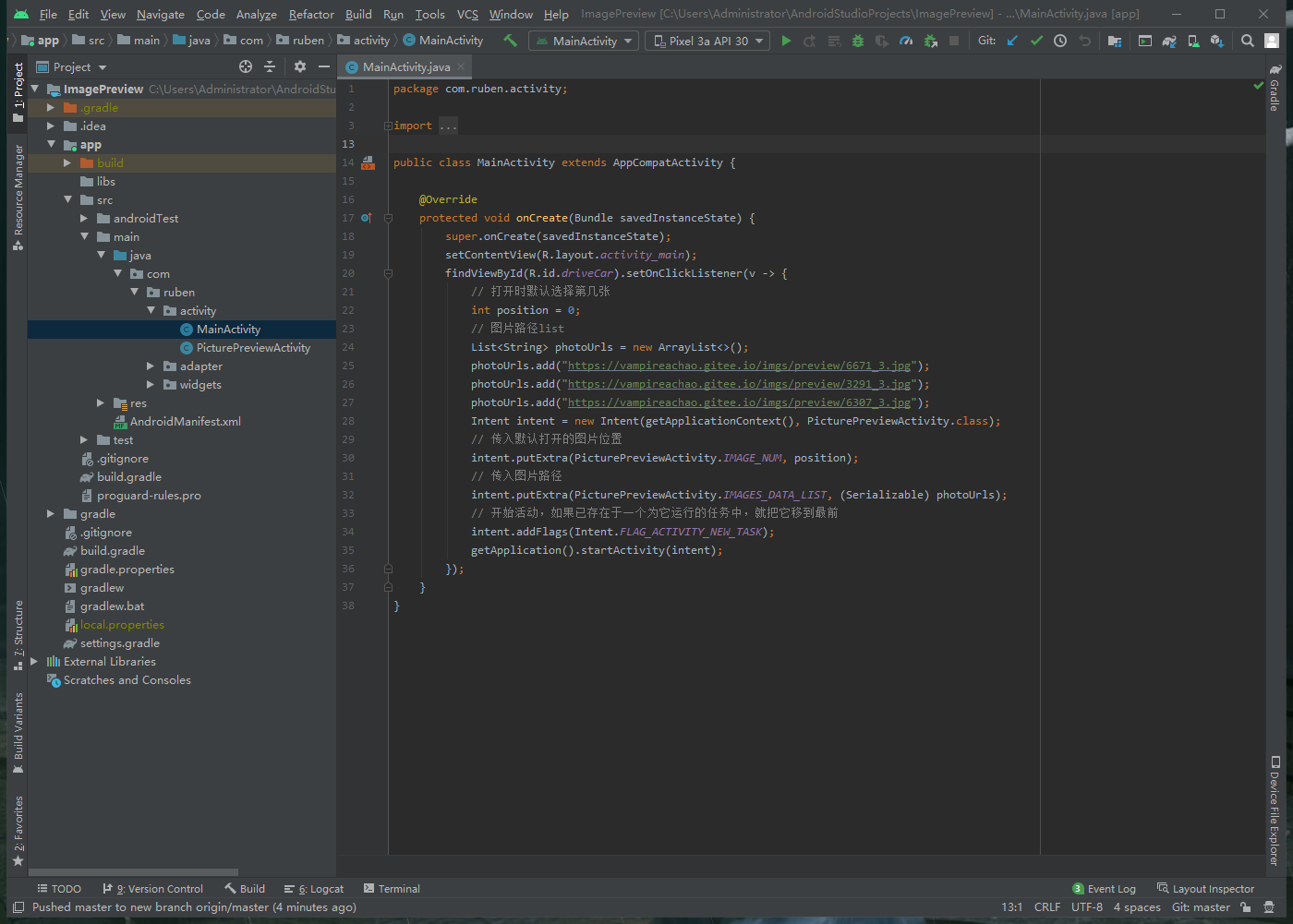1293x924 pixels.
Task: Open the Pixel 3a API 30 device dropdown
Action: (x=708, y=41)
